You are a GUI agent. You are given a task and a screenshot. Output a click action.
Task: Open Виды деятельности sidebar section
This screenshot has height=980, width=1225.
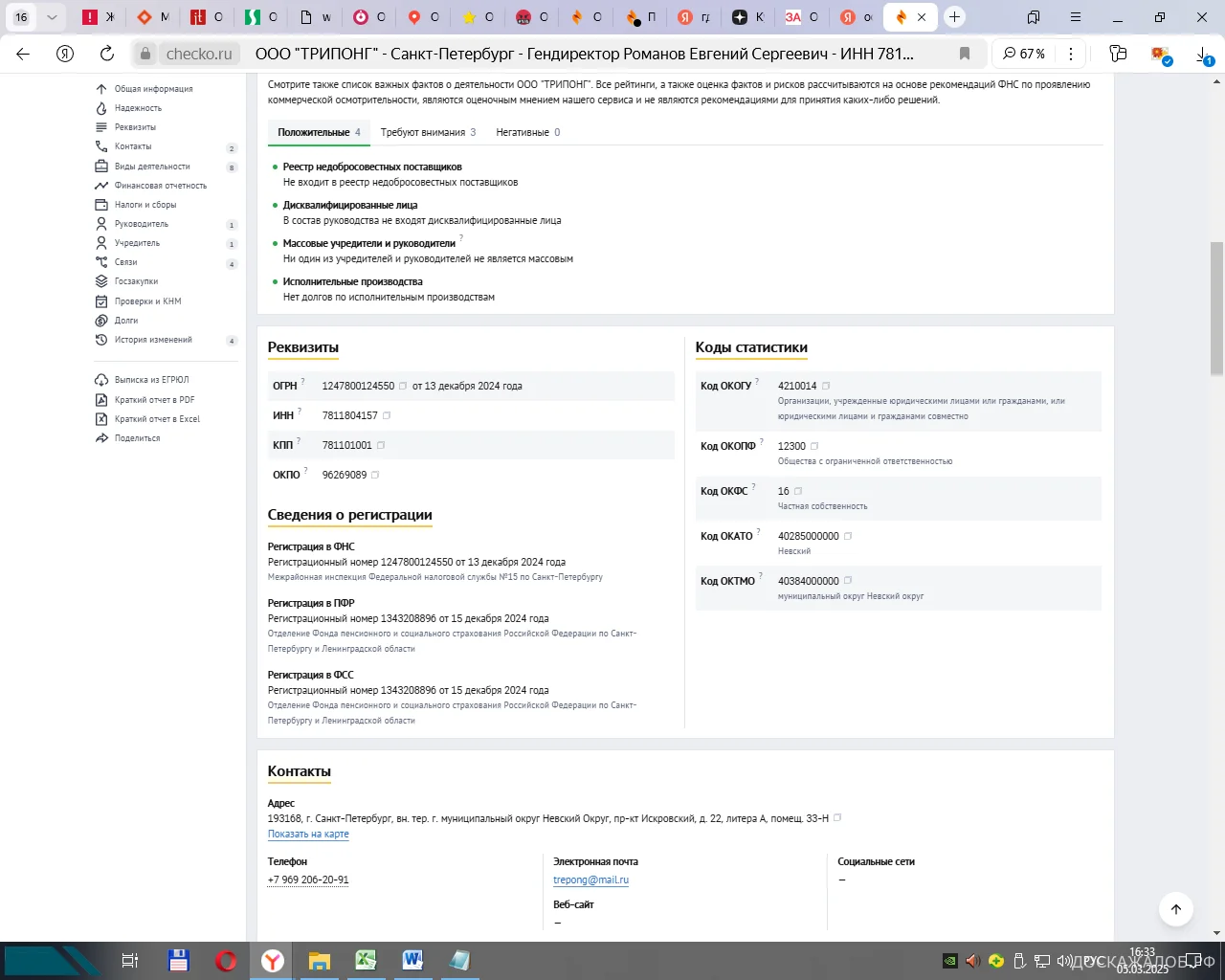[x=152, y=167]
